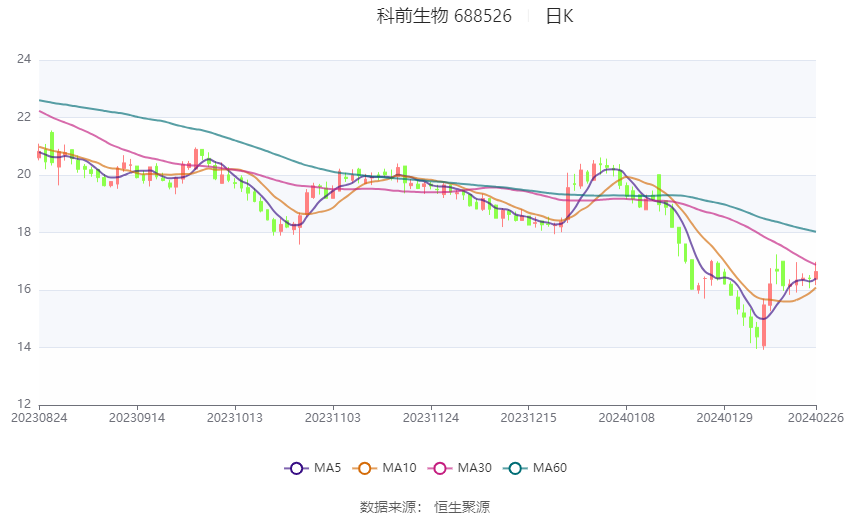Click the 20240108 date axis label
Image resolution: width=850 pixels, height=517 pixels.
(x=627, y=418)
